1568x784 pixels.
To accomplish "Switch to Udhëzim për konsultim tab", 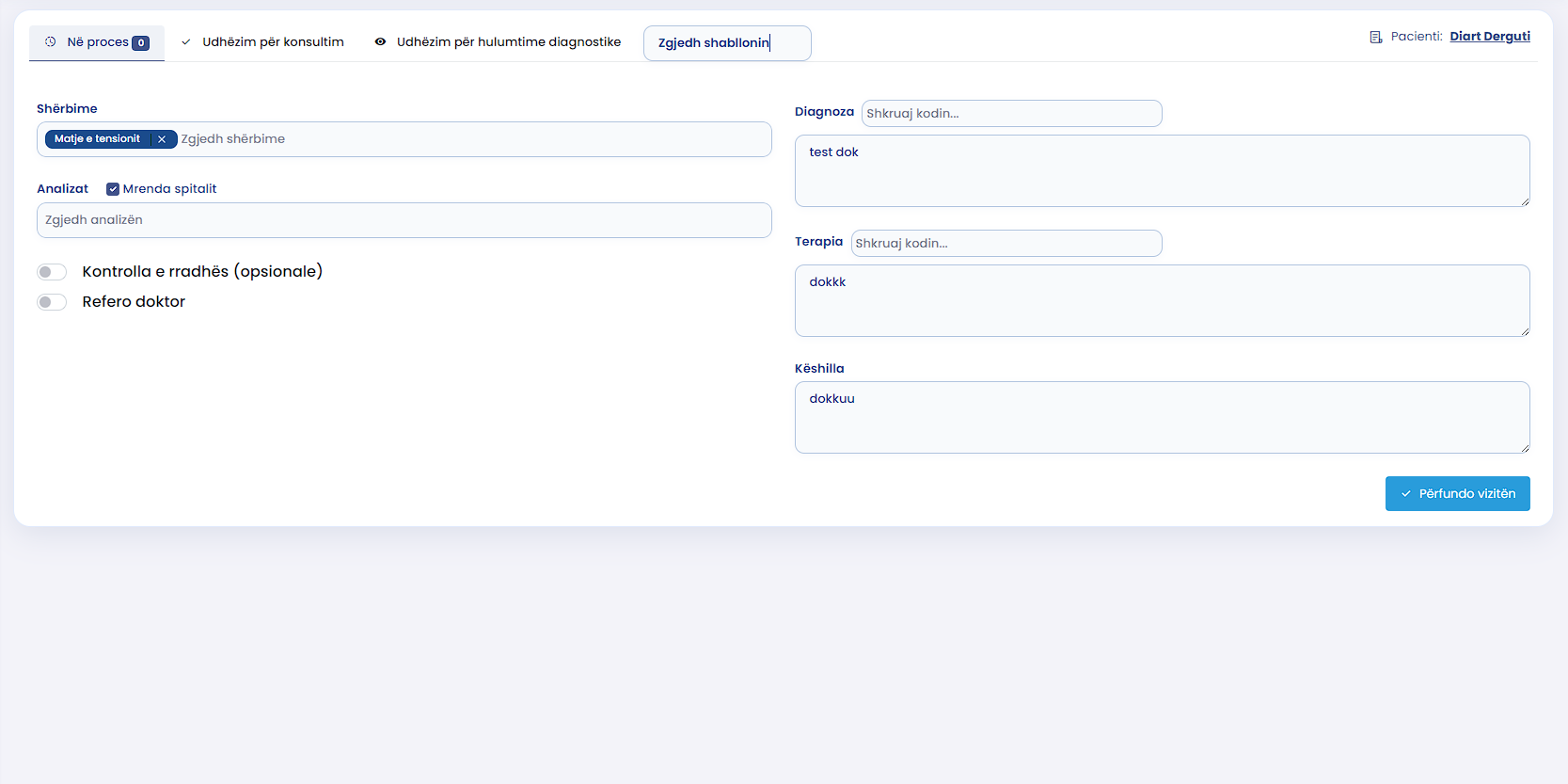I will coord(273,42).
